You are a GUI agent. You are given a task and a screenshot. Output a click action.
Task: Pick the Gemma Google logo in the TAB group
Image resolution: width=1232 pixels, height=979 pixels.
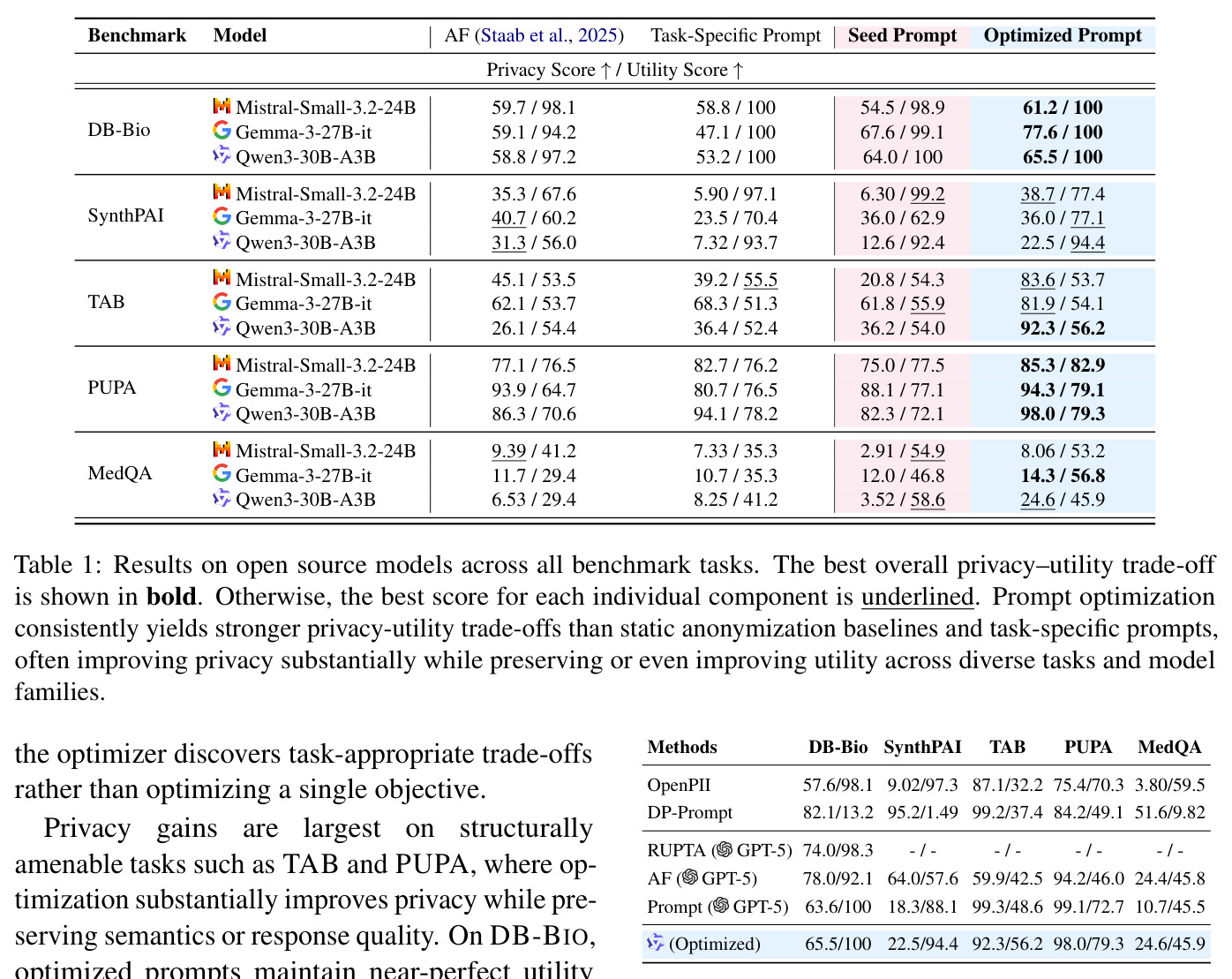pos(222,302)
